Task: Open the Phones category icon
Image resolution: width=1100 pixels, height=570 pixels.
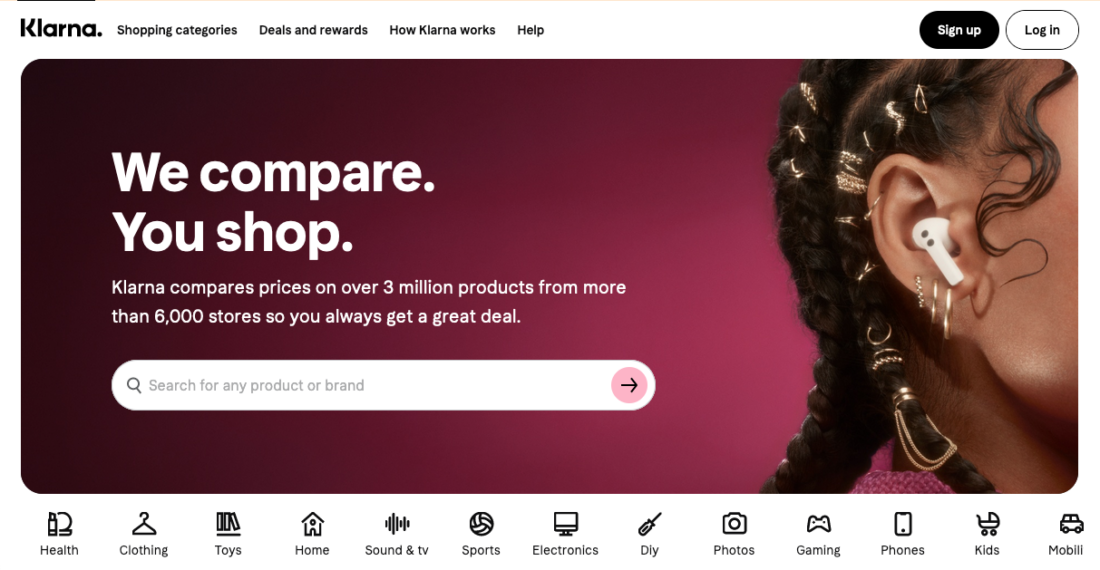Action: point(903,524)
